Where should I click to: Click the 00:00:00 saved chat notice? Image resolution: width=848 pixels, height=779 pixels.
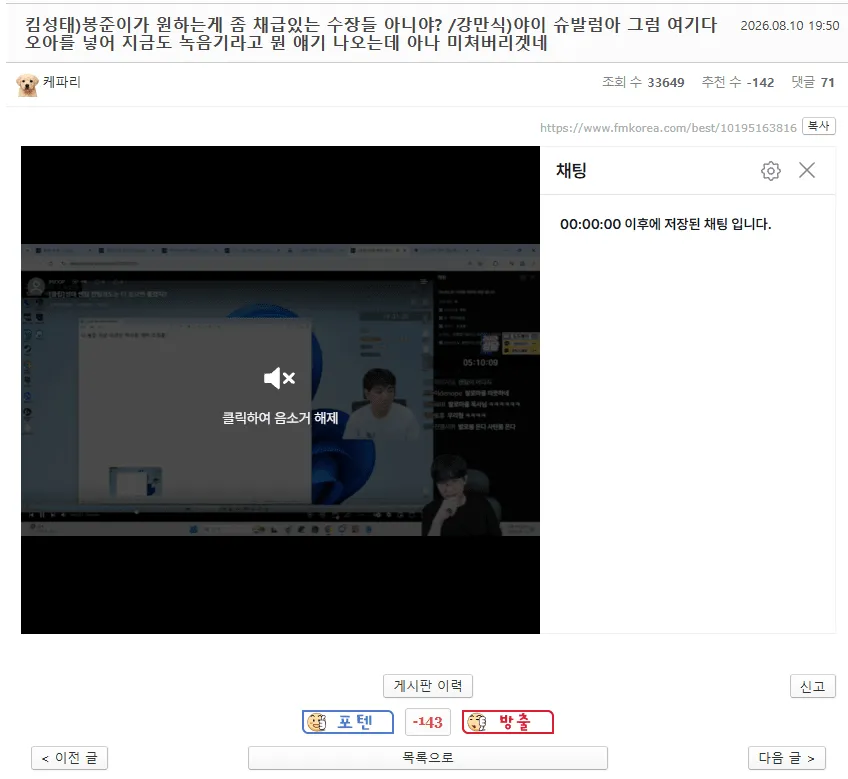665,224
